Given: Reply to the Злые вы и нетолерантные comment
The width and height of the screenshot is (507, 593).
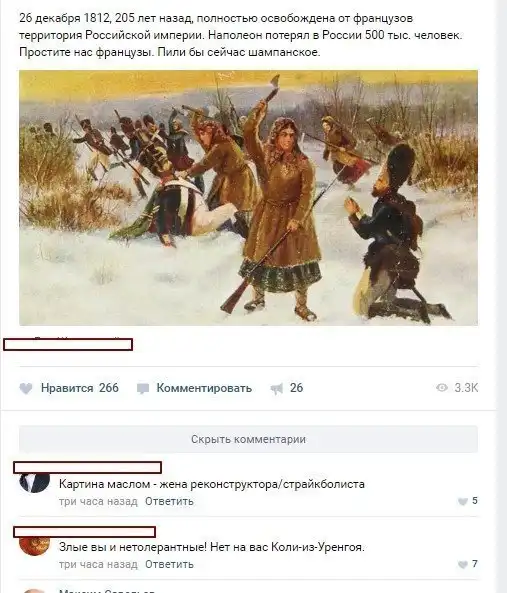Looking at the screenshot, I should (x=169, y=564).
